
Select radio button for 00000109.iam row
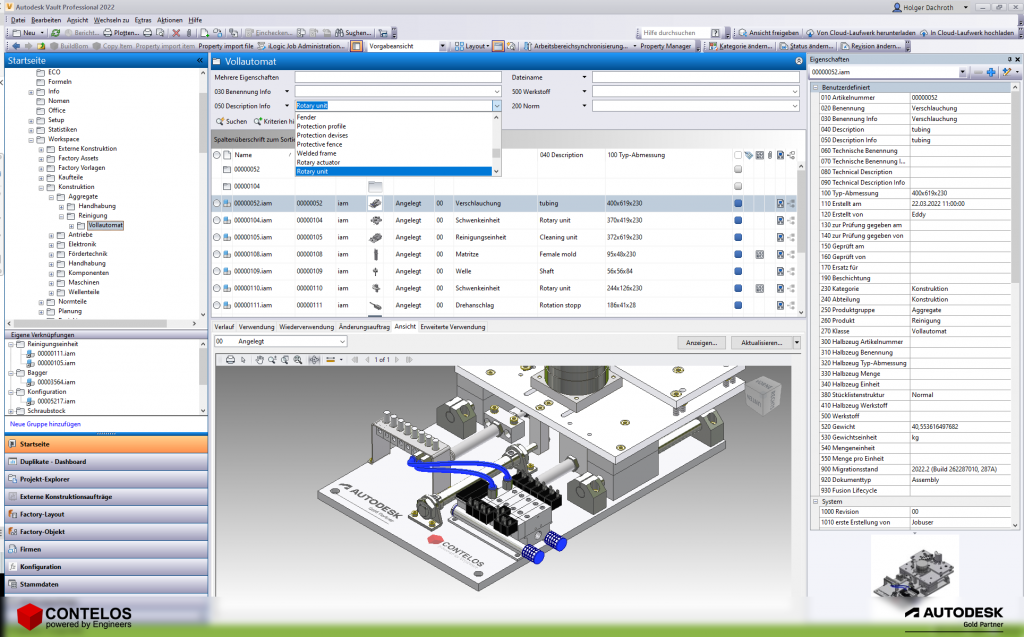pyautogui.click(x=217, y=271)
